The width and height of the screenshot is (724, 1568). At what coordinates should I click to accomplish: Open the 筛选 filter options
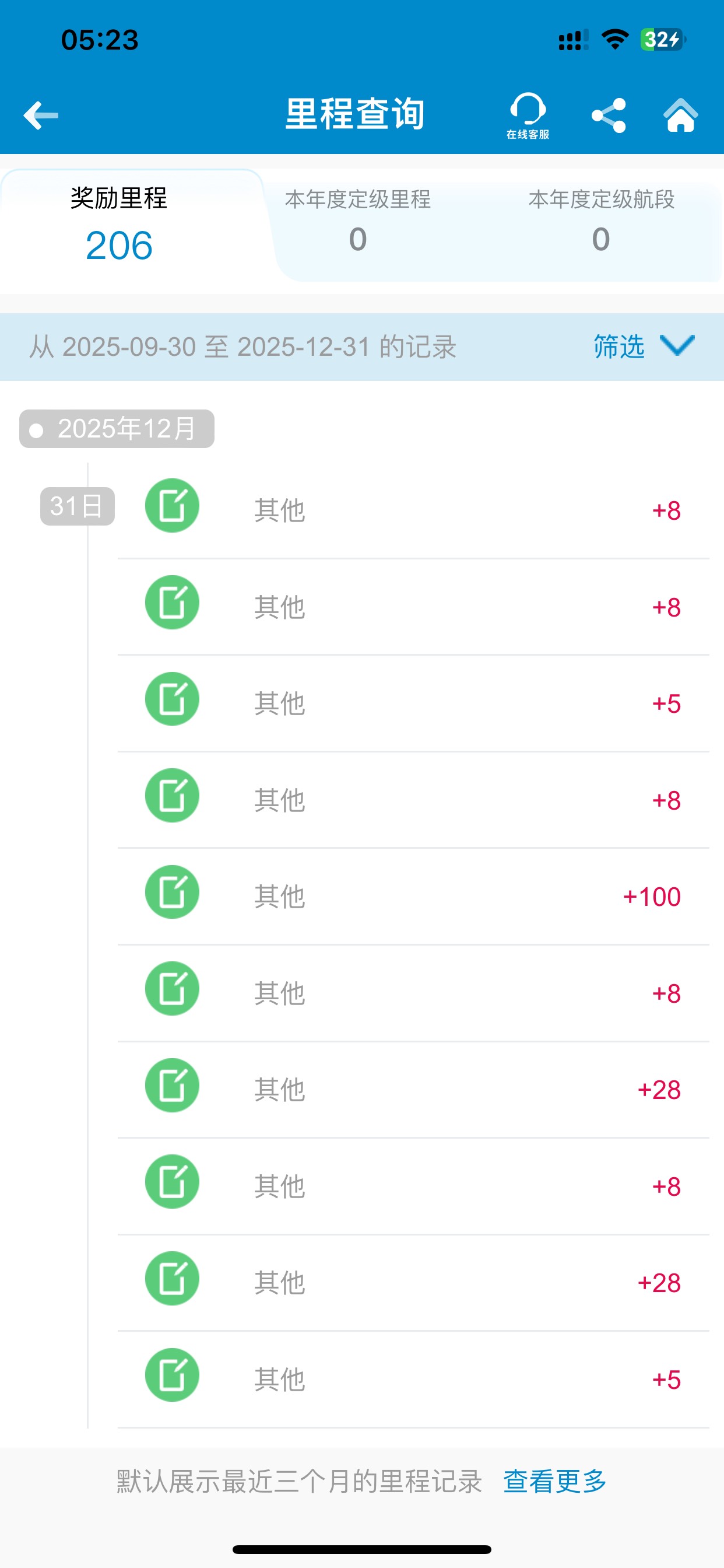coord(618,347)
